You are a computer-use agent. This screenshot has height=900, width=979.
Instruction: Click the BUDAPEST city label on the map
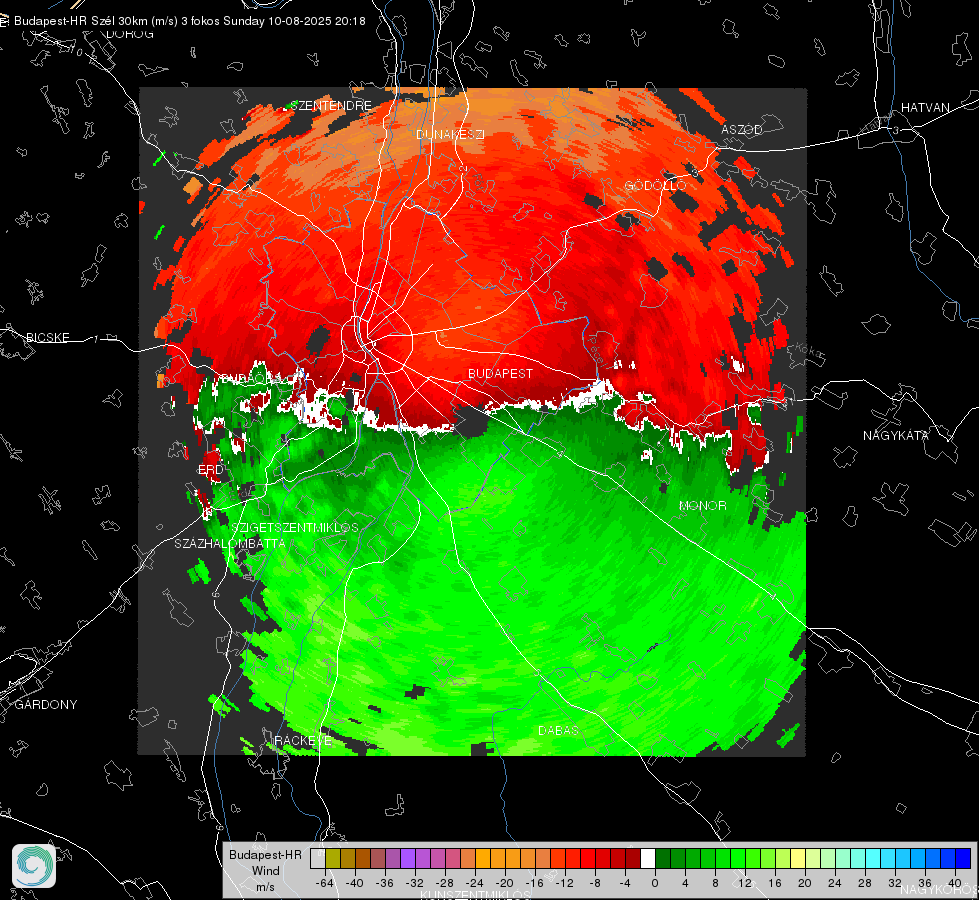[501, 373]
